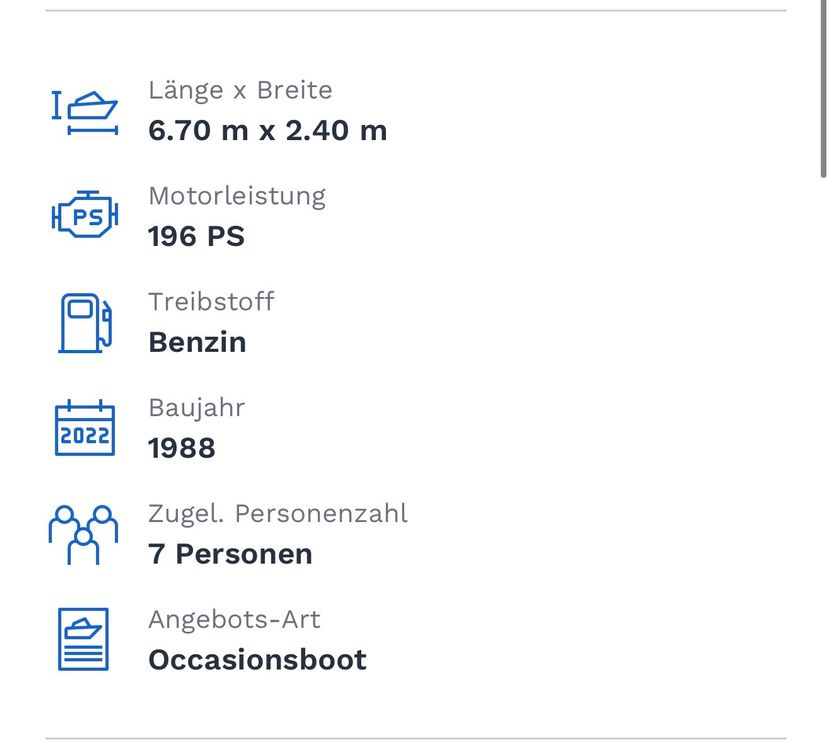Click the boat listing document icon
This screenshot has height=750, width=832.
[83, 640]
